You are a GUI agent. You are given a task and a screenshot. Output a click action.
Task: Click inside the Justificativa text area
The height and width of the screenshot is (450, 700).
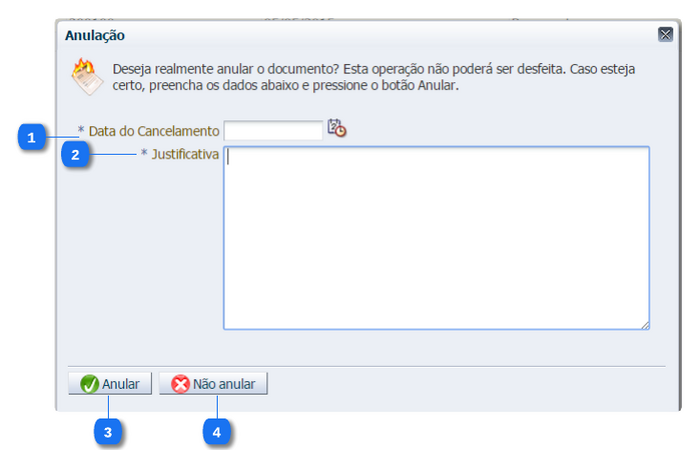click(436, 238)
